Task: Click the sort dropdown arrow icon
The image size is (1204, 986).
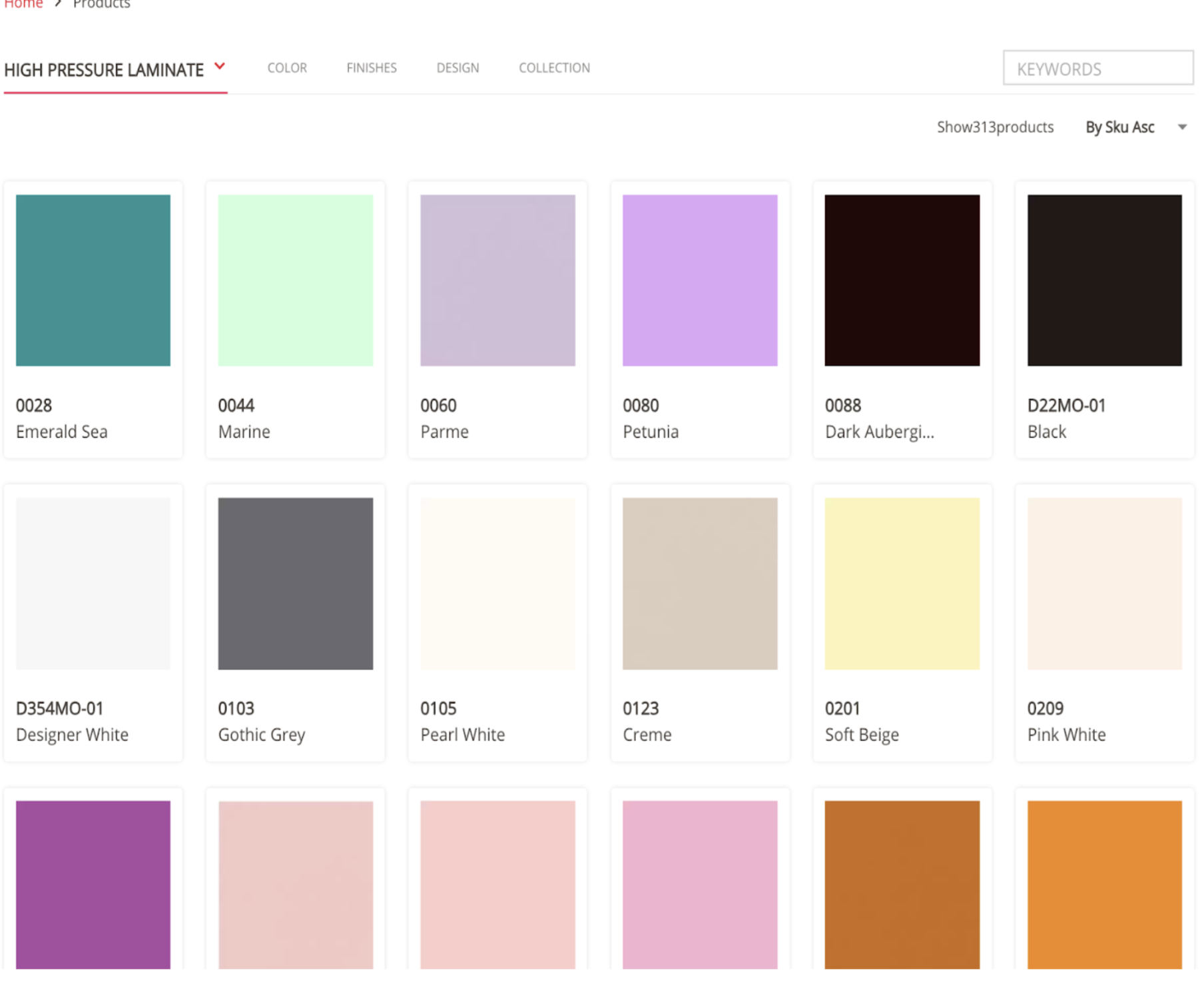Action: point(1182,127)
